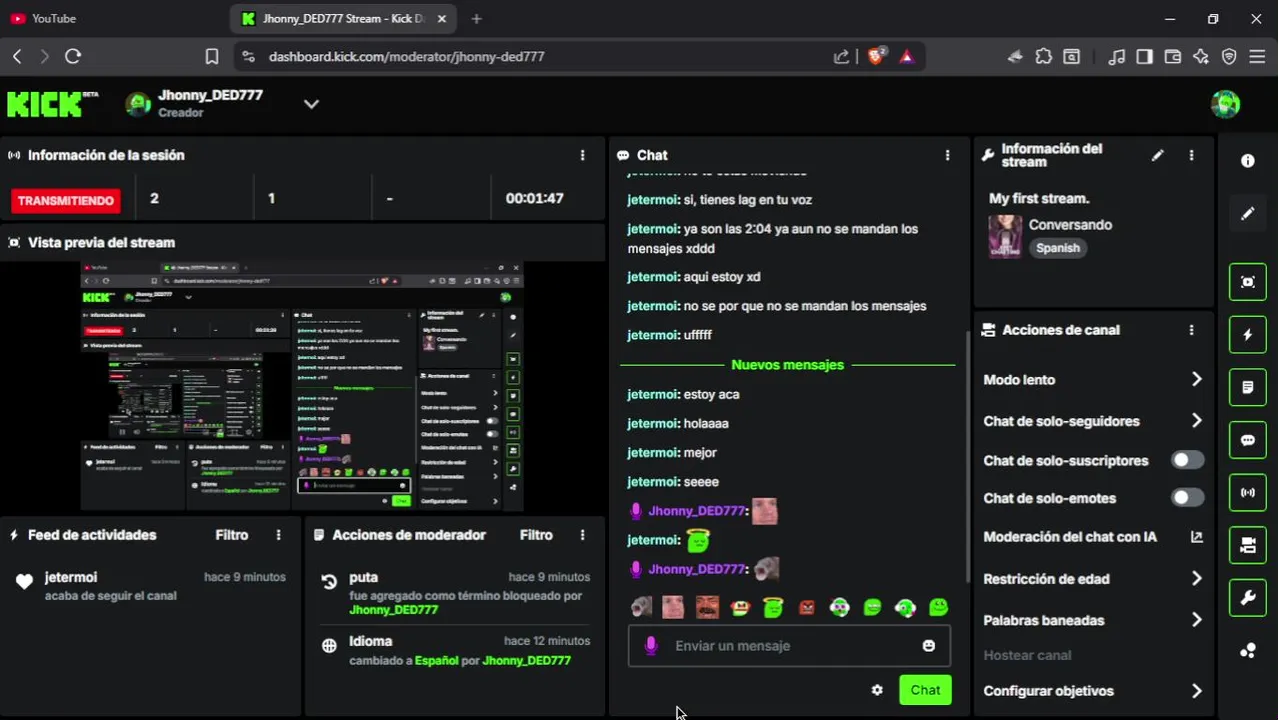This screenshot has width=1278, height=720.
Task: Click the TRANSMITIENDO live badge
Action: (65, 201)
